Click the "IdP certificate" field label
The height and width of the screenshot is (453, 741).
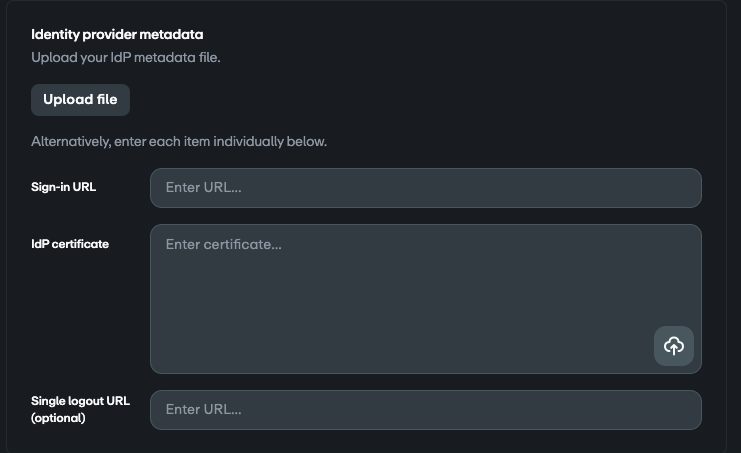70,244
